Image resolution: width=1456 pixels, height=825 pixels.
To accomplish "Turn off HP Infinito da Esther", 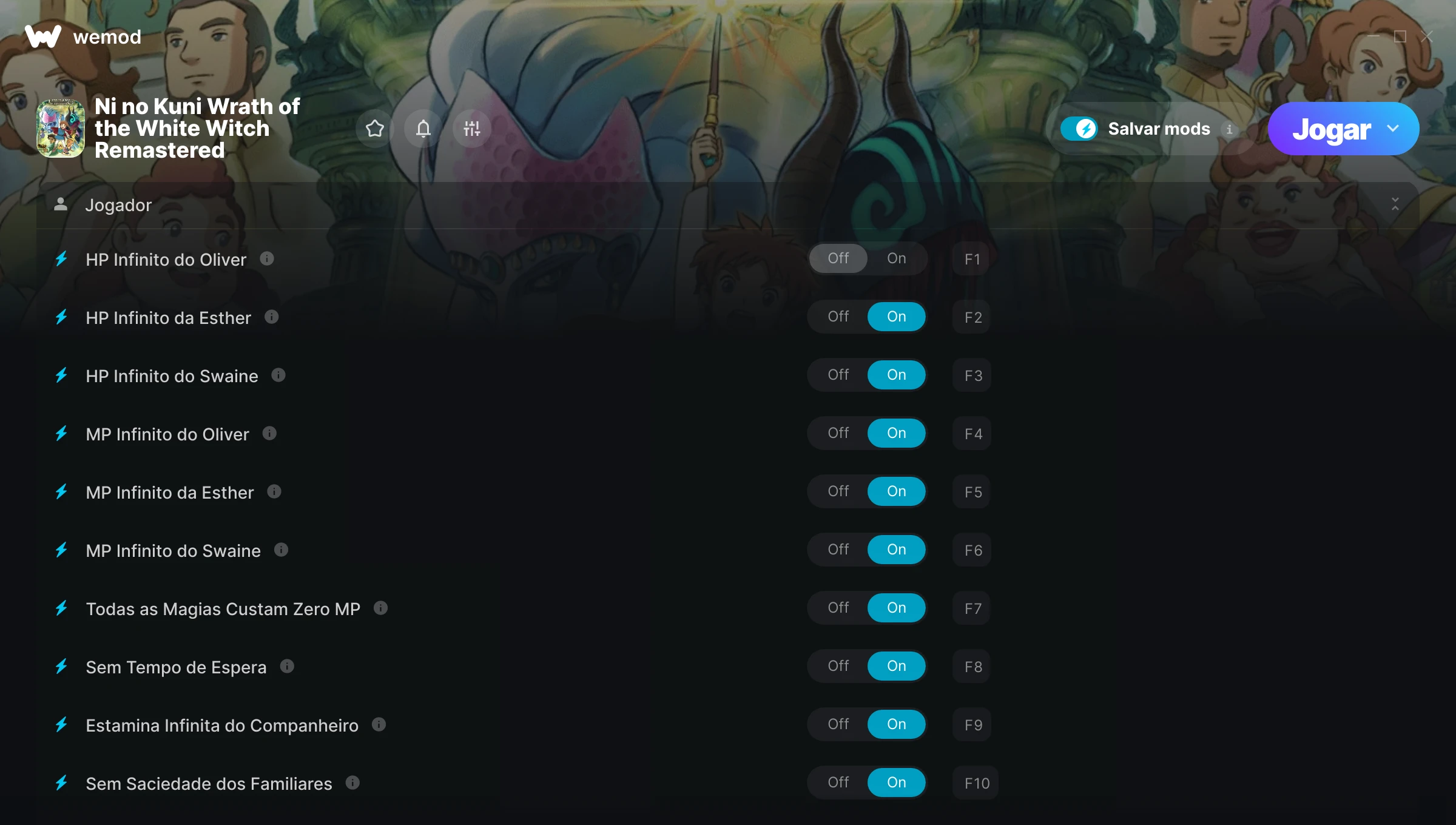I will (x=838, y=317).
